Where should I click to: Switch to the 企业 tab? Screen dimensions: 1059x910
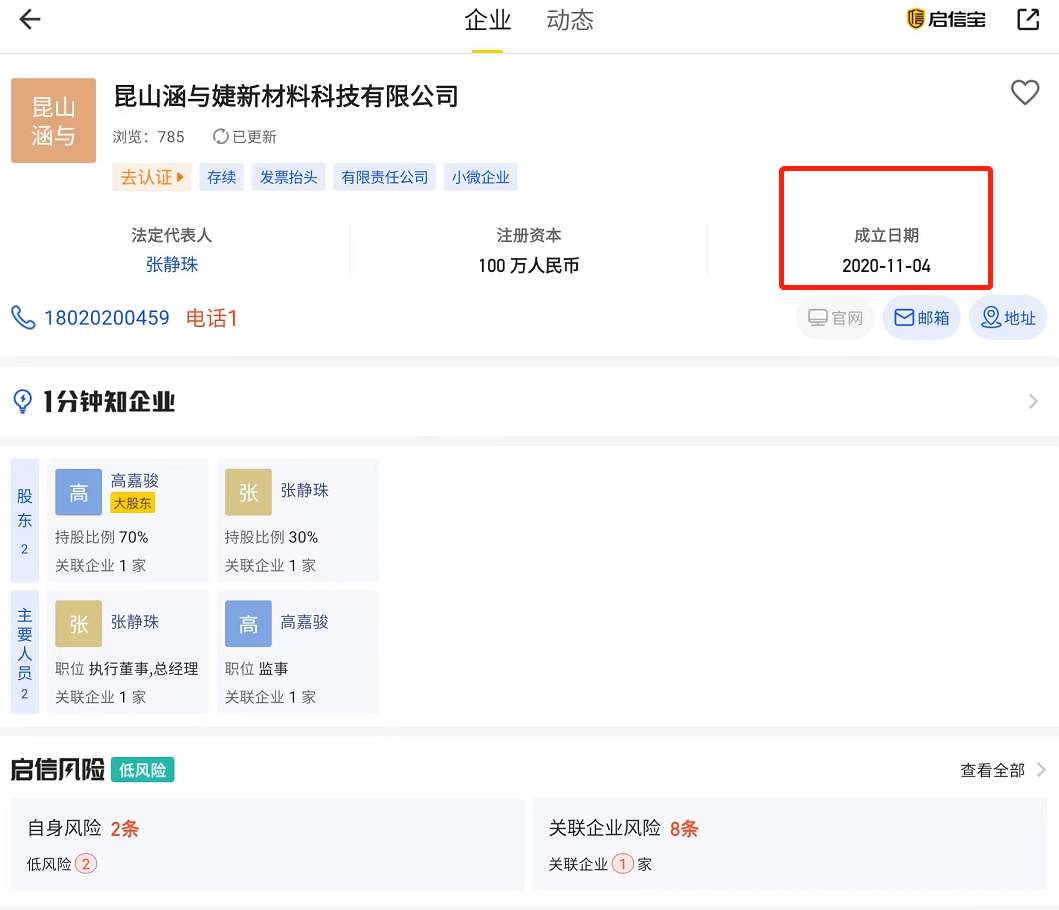pos(488,20)
